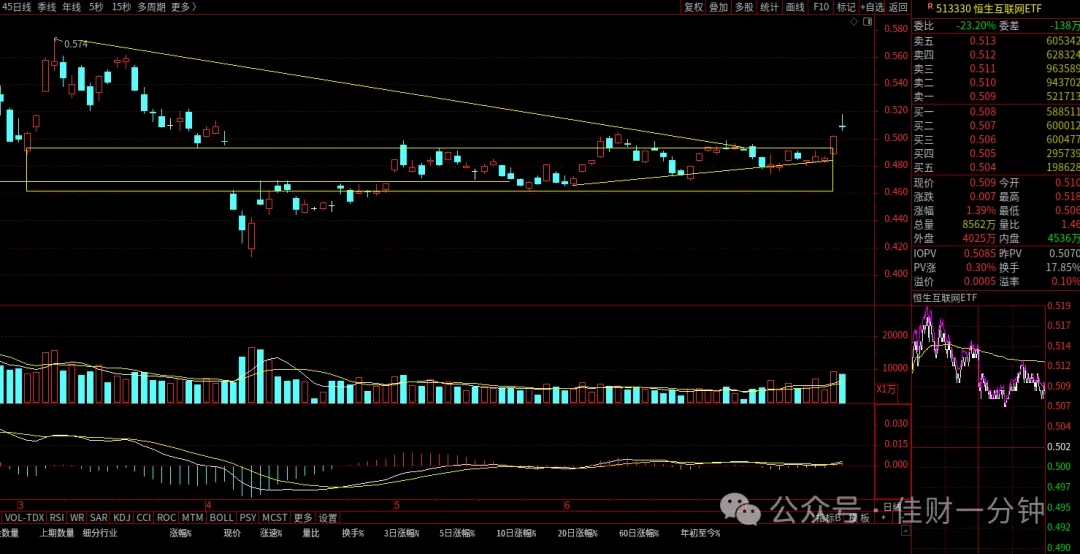Select the BOLL indicator tab

tap(221, 517)
